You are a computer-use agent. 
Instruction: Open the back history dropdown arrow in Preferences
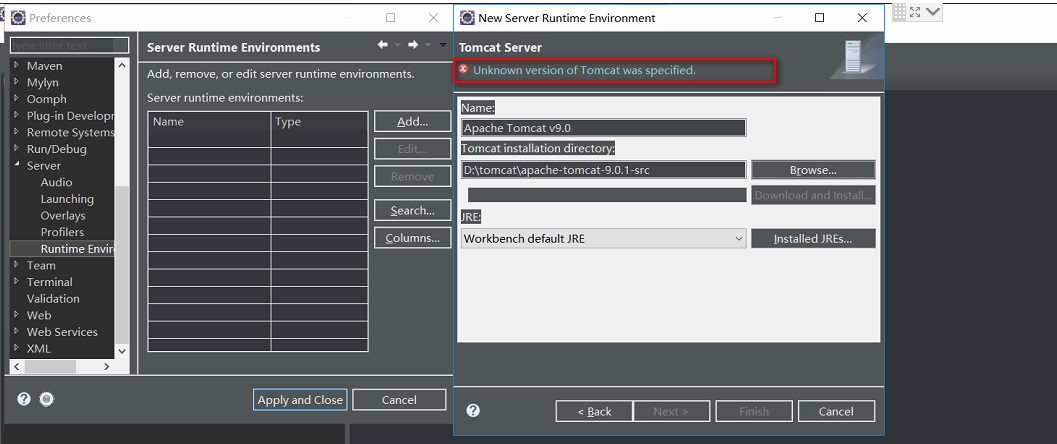pos(398,45)
